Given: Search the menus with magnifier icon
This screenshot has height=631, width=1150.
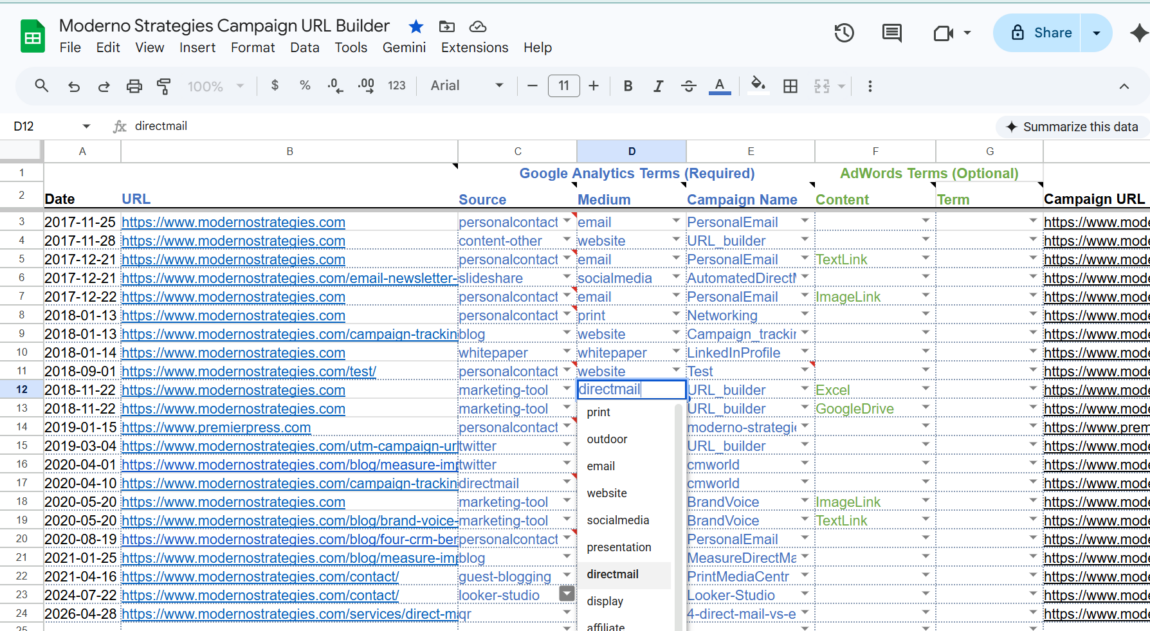Looking at the screenshot, I should (41, 86).
